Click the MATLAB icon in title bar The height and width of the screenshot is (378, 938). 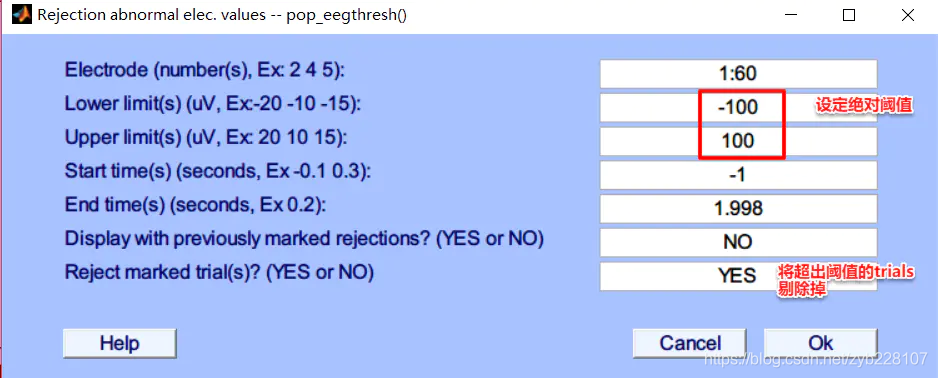pyautogui.click(x=22, y=15)
